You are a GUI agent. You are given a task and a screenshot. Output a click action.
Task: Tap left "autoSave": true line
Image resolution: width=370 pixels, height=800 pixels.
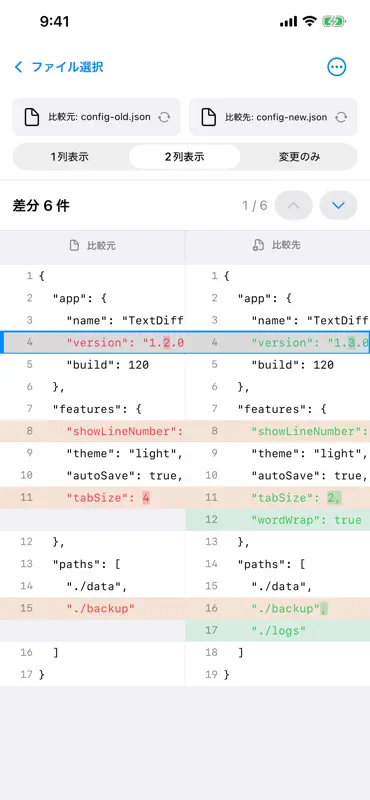pyautogui.click(x=92, y=476)
